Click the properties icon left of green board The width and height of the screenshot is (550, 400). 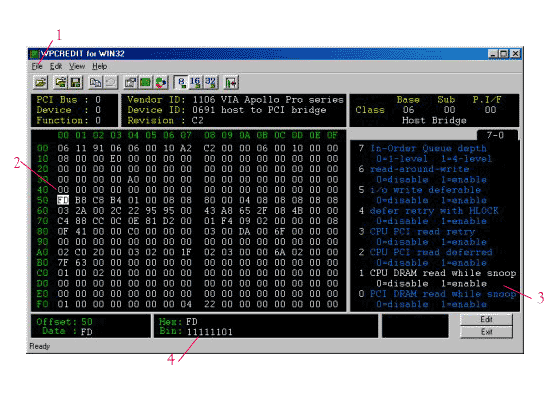point(130,83)
